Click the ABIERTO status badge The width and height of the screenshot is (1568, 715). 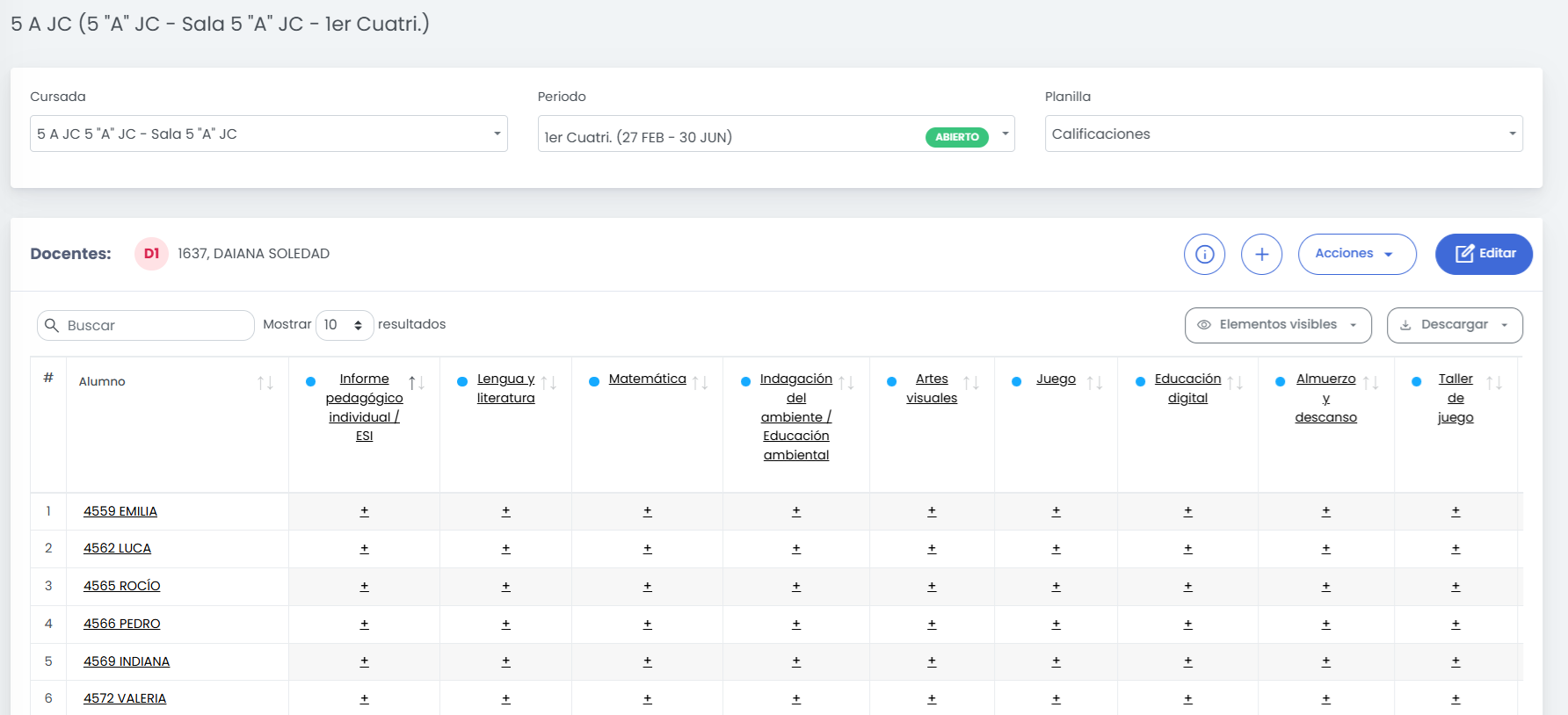957,137
